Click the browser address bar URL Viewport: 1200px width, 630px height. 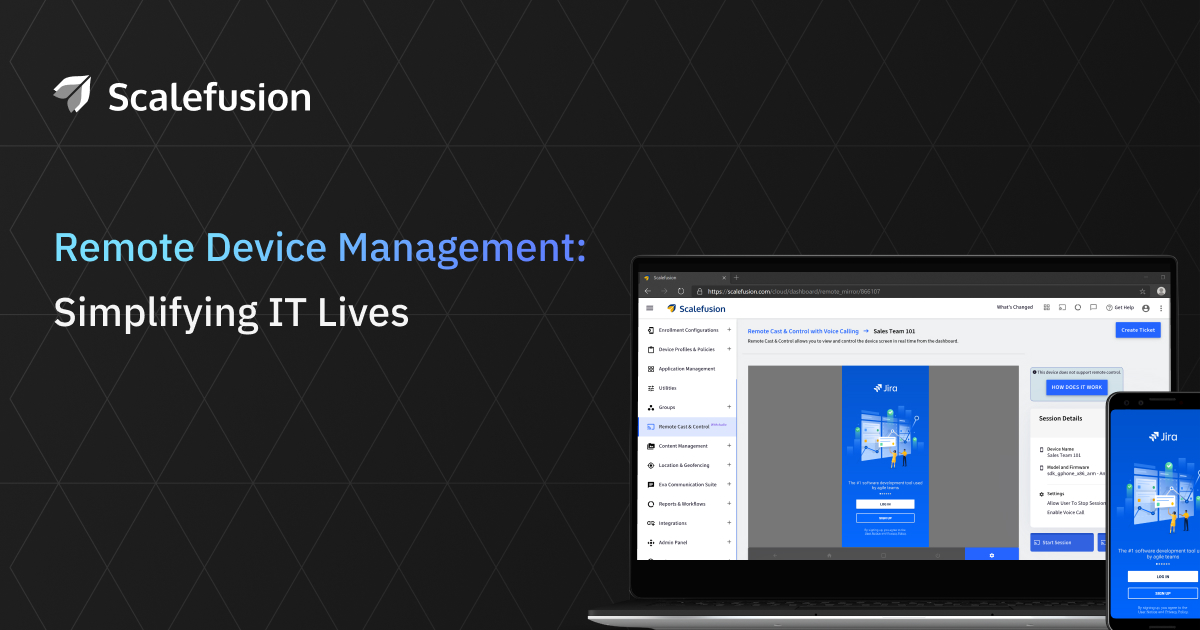click(x=794, y=291)
